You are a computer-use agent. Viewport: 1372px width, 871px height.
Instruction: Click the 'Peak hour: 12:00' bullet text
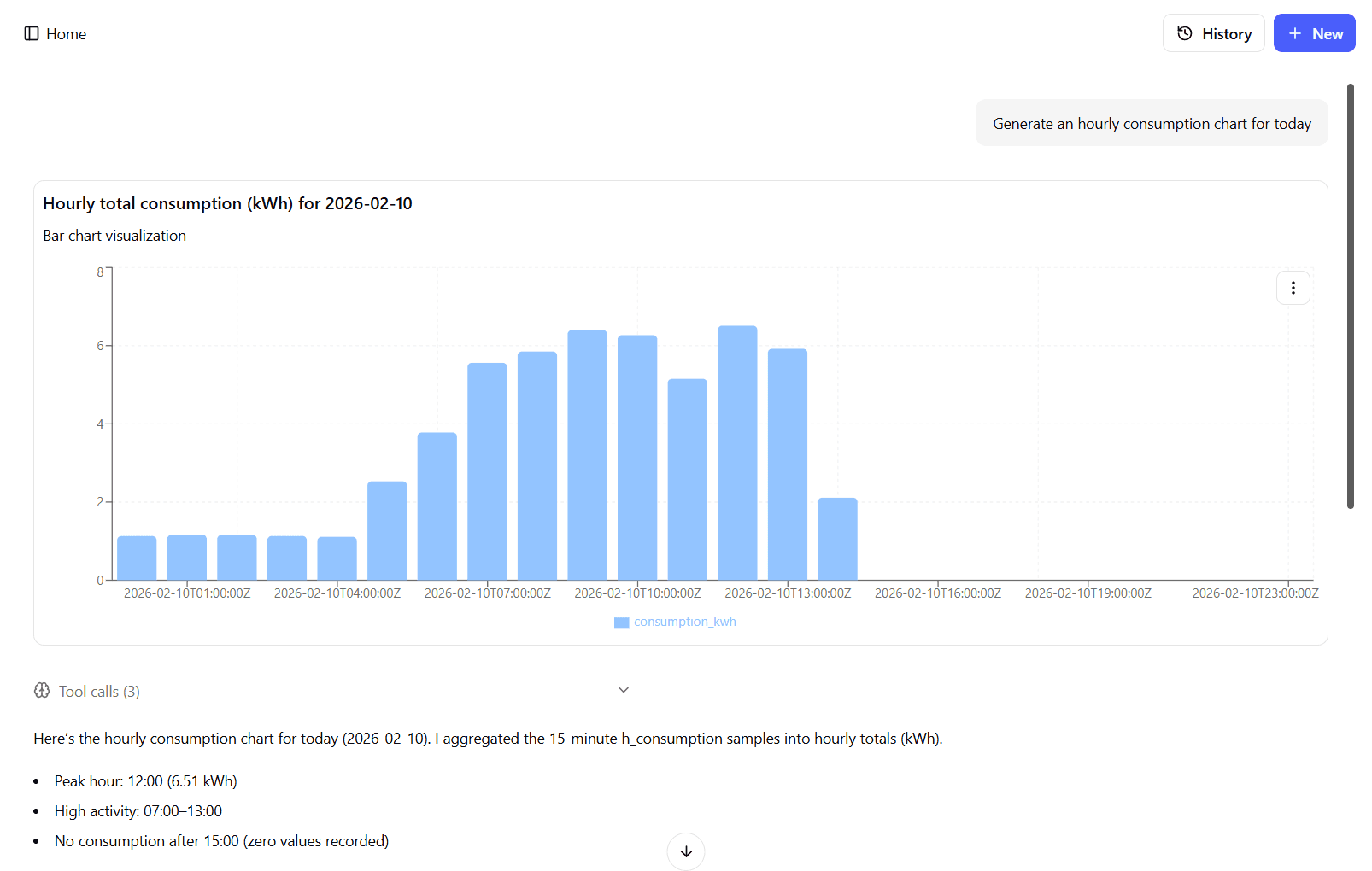[145, 781]
